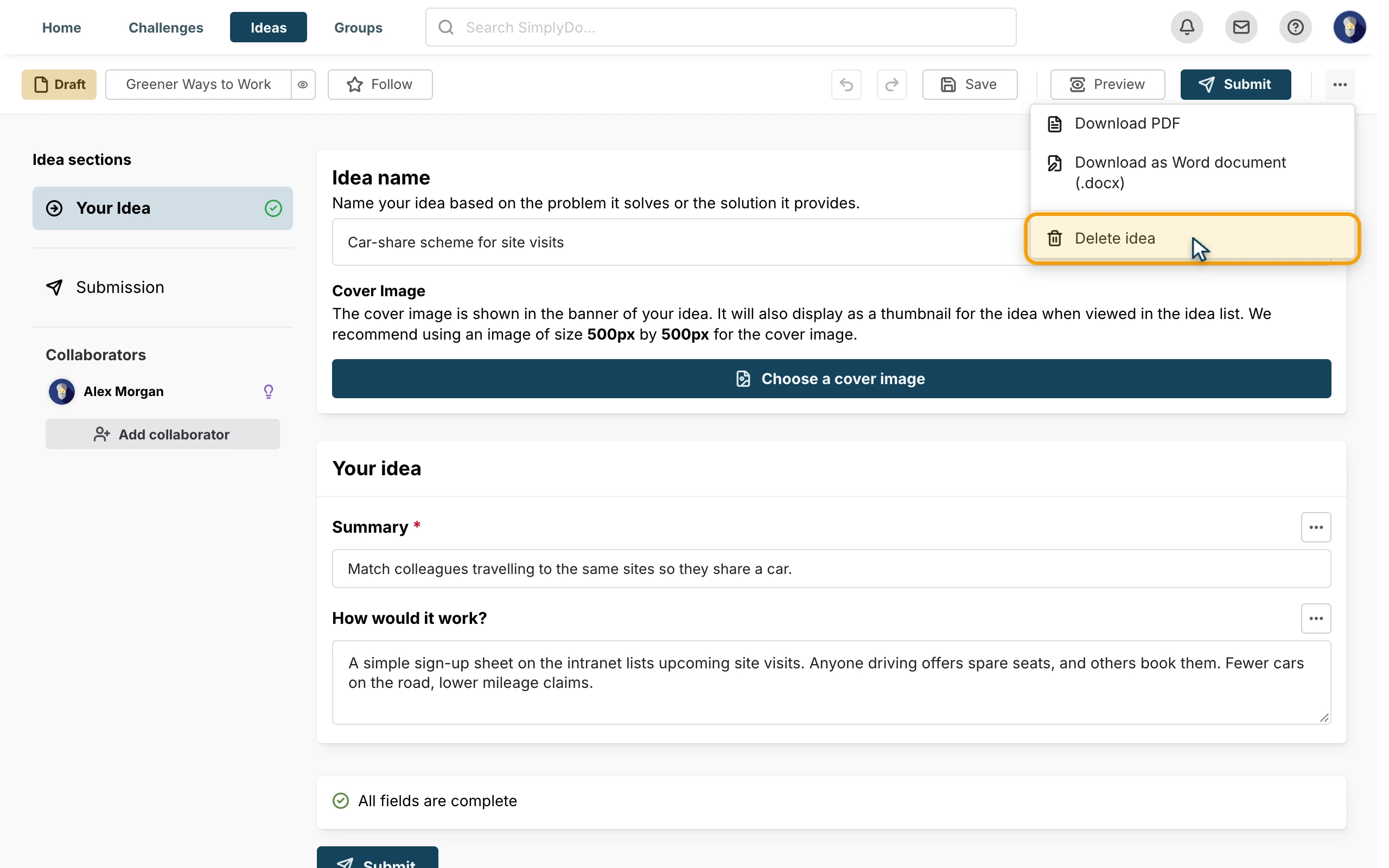The image size is (1389, 868).
Task: Open the user profile avatar menu
Action: tap(1349, 27)
